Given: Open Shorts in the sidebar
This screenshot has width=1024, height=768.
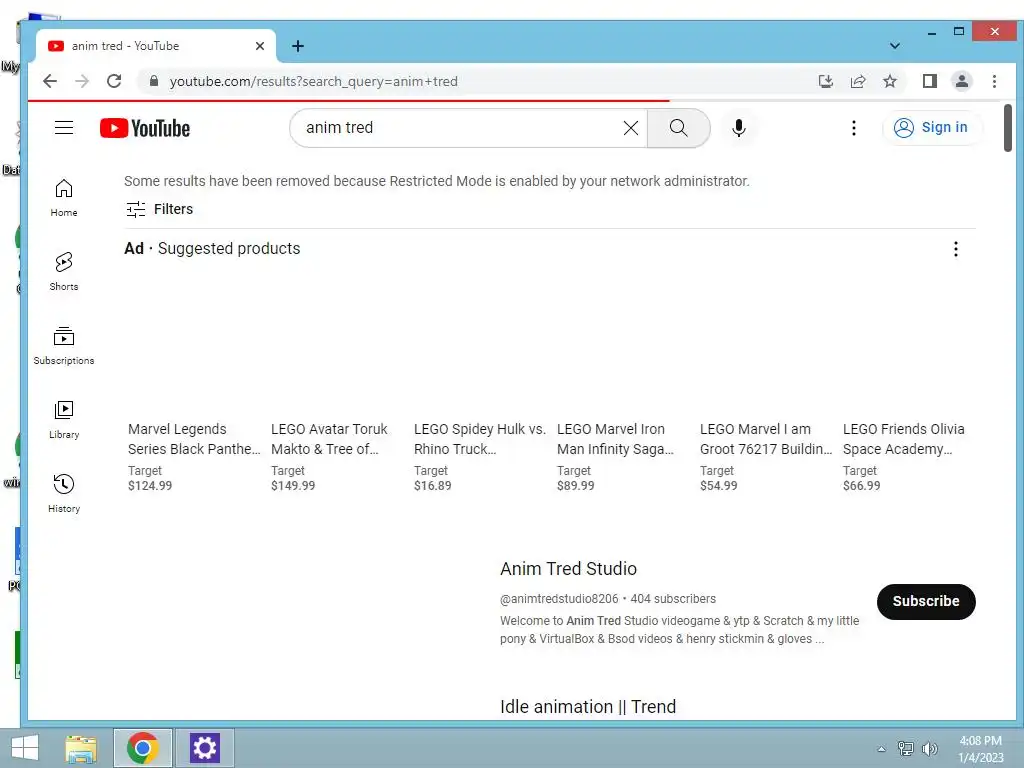Looking at the screenshot, I should (x=64, y=272).
